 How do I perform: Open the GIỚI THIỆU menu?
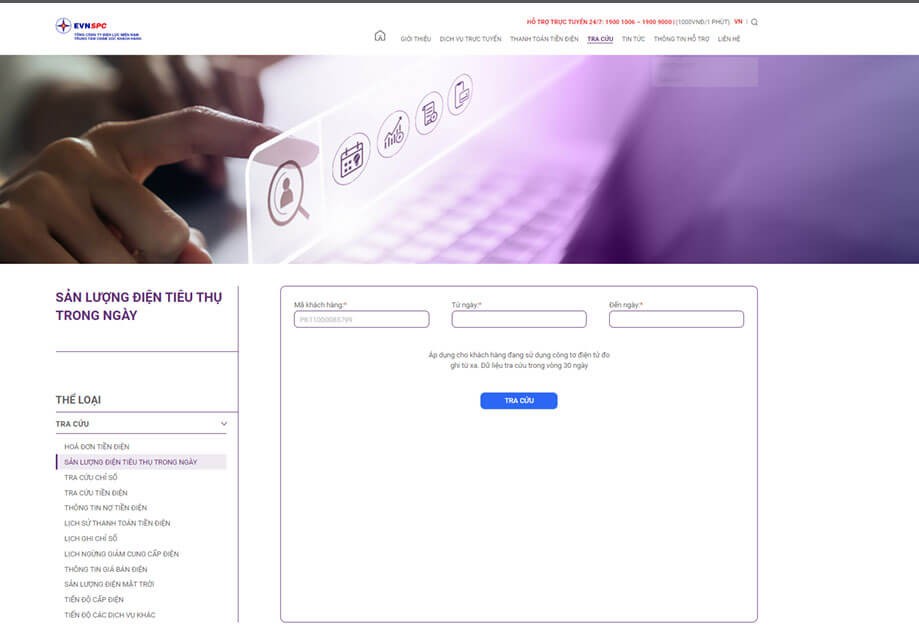(416, 39)
